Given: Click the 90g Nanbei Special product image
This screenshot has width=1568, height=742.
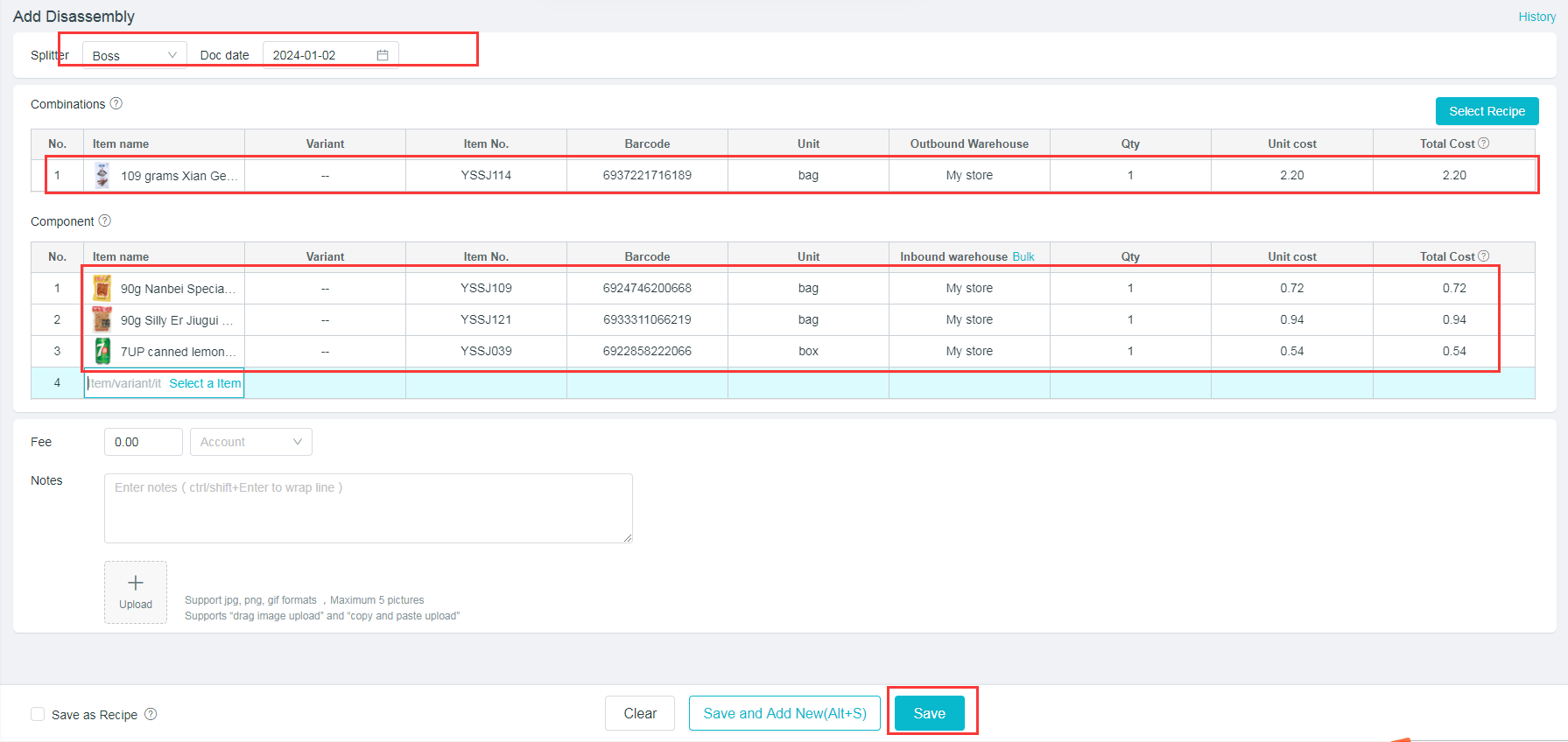Looking at the screenshot, I should (x=102, y=288).
